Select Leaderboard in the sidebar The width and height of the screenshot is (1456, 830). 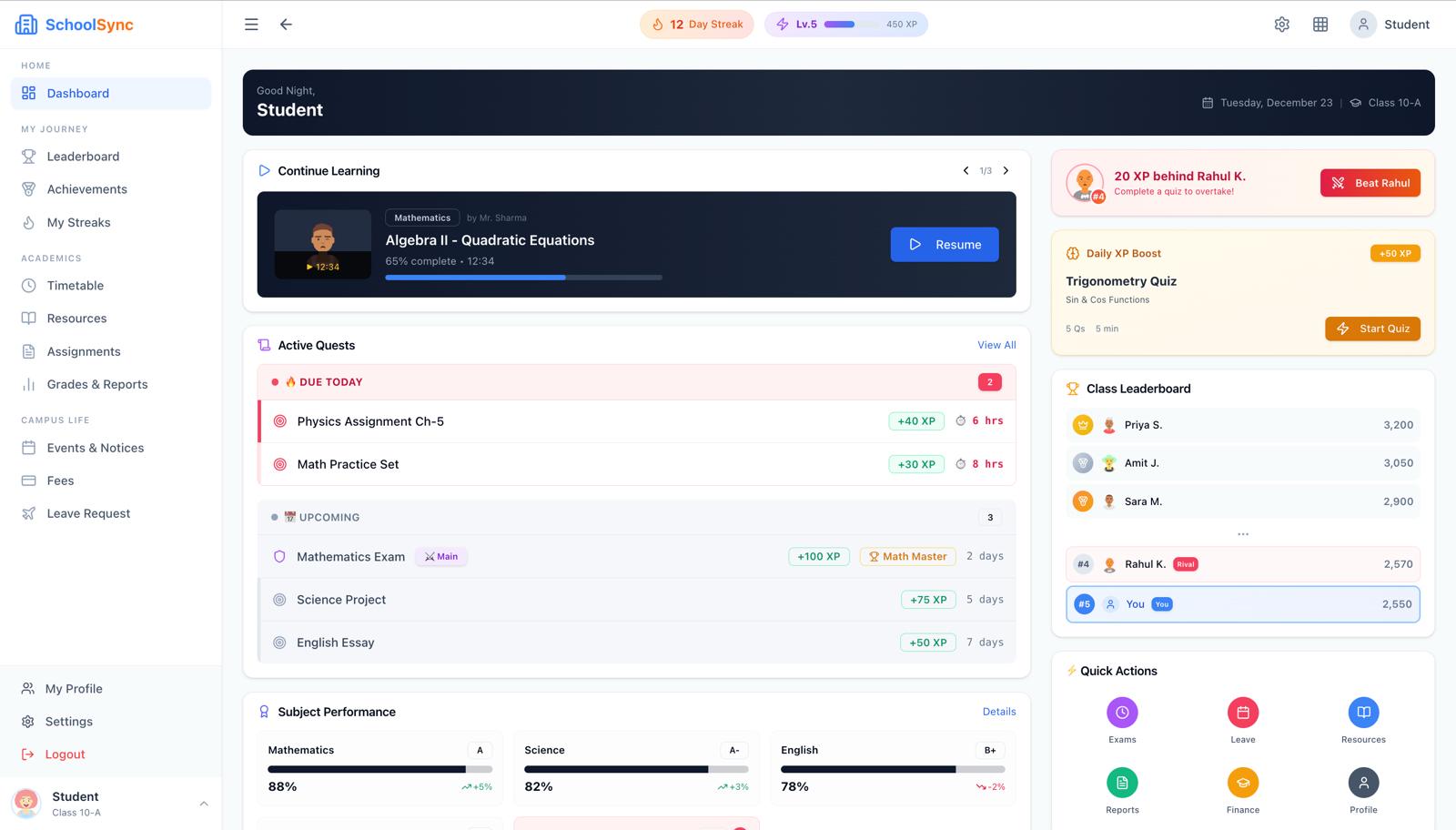(83, 156)
